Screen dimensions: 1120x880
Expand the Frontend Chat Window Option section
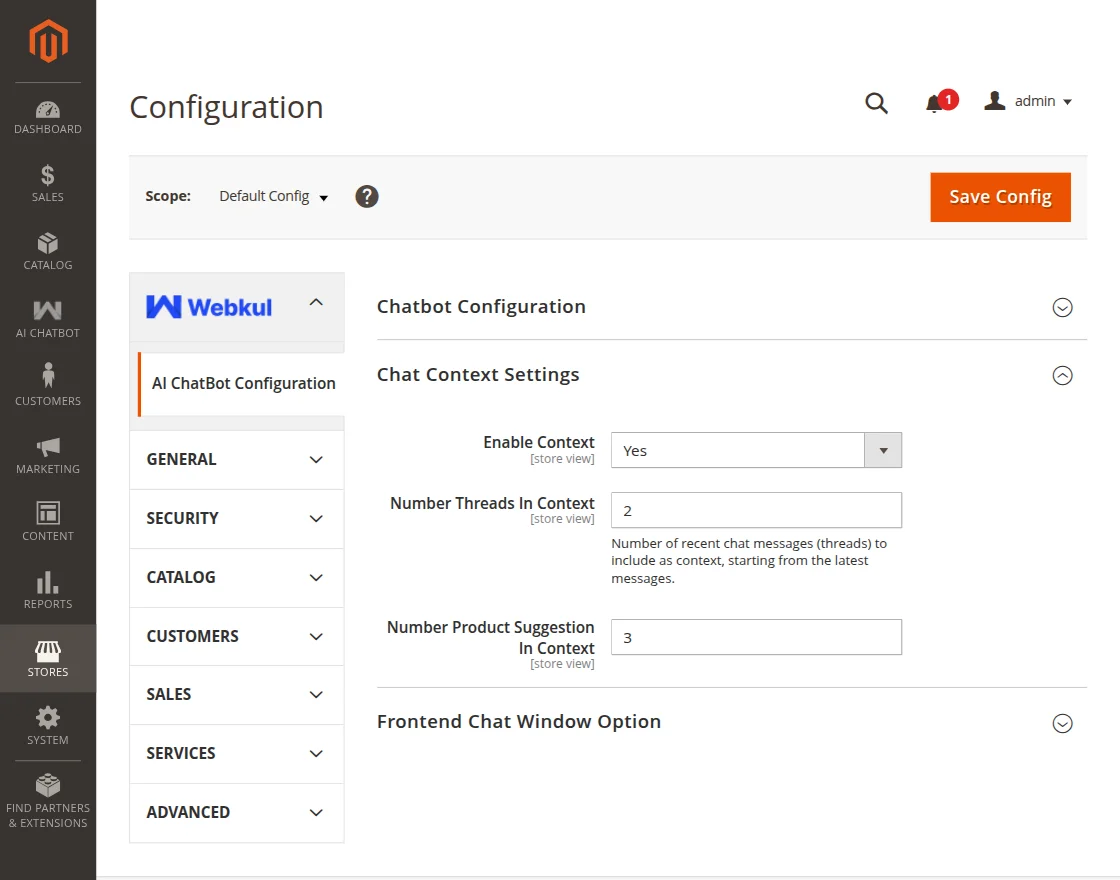point(1062,723)
